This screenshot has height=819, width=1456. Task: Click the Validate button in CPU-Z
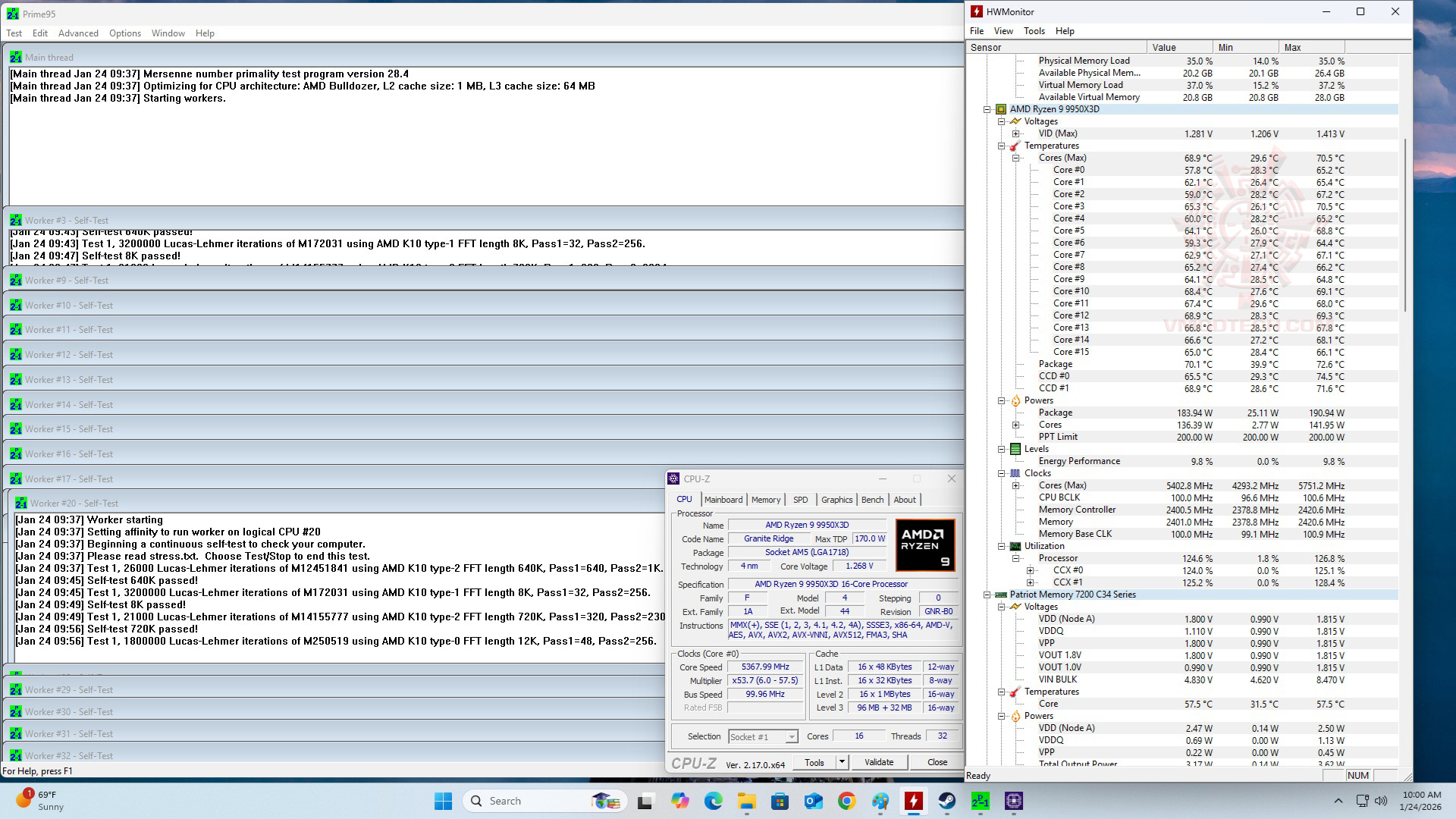(x=879, y=762)
